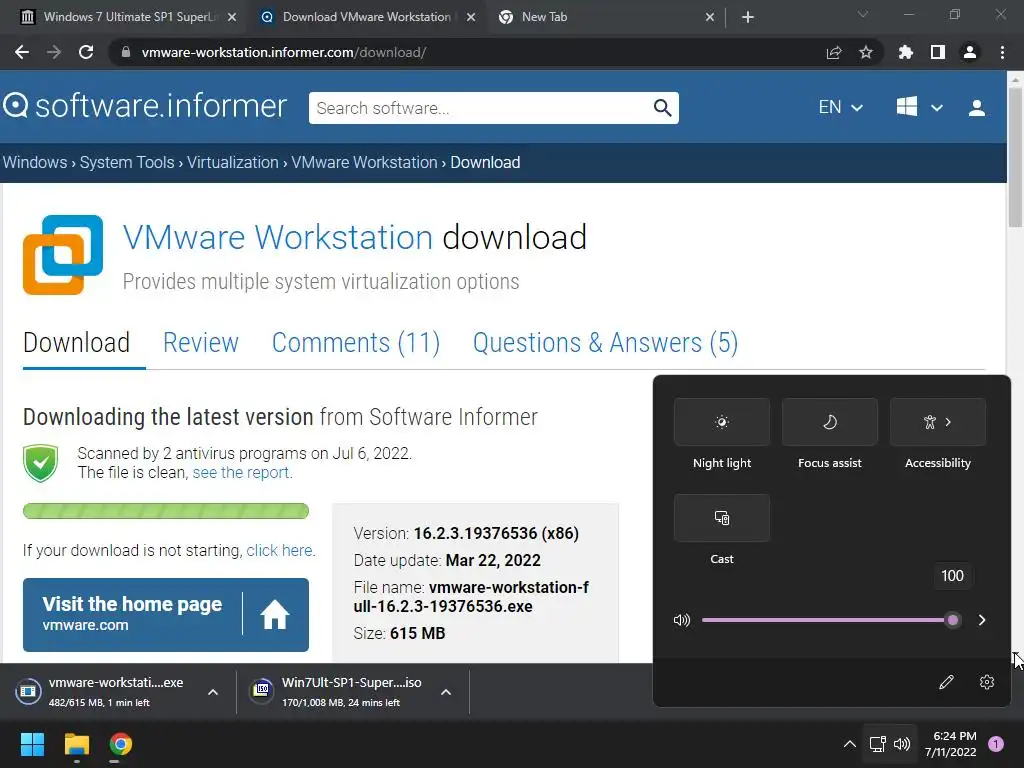Viewport: 1024px width, 768px height.
Task: Bookmark this page with the star
Action: tap(865, 52)
